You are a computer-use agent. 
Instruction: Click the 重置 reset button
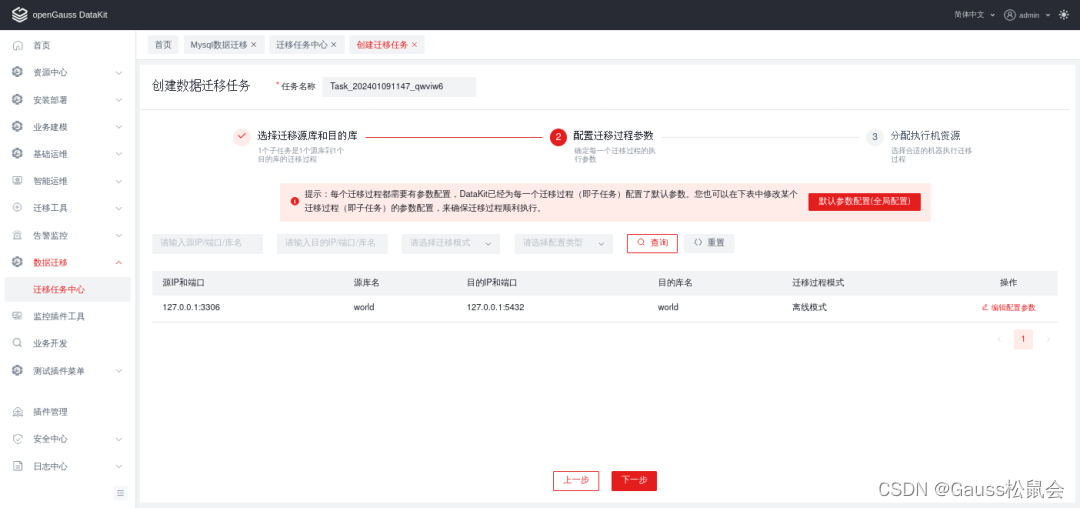(709, 243)
